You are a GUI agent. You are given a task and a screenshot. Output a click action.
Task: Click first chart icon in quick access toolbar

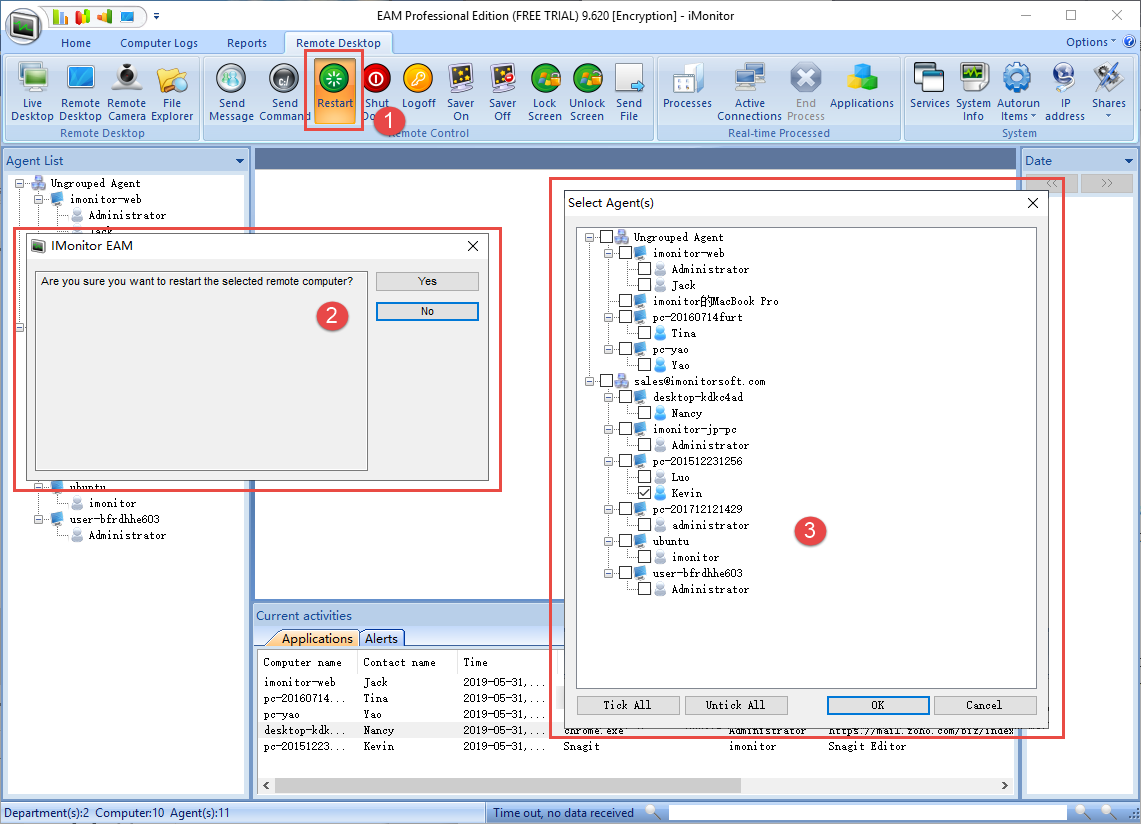(60, 16)
